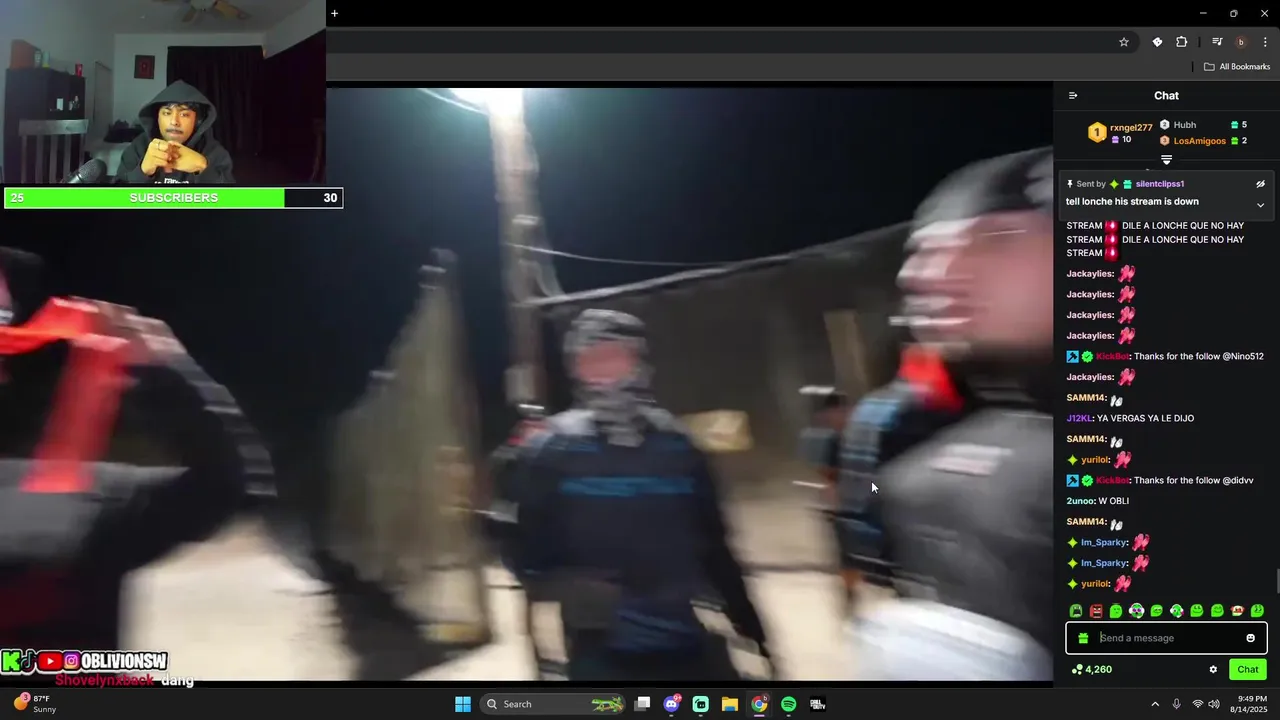Open the volume speaker tray icon
This screenshot has height=720, width=1280.
click(x=1214, y=704)
